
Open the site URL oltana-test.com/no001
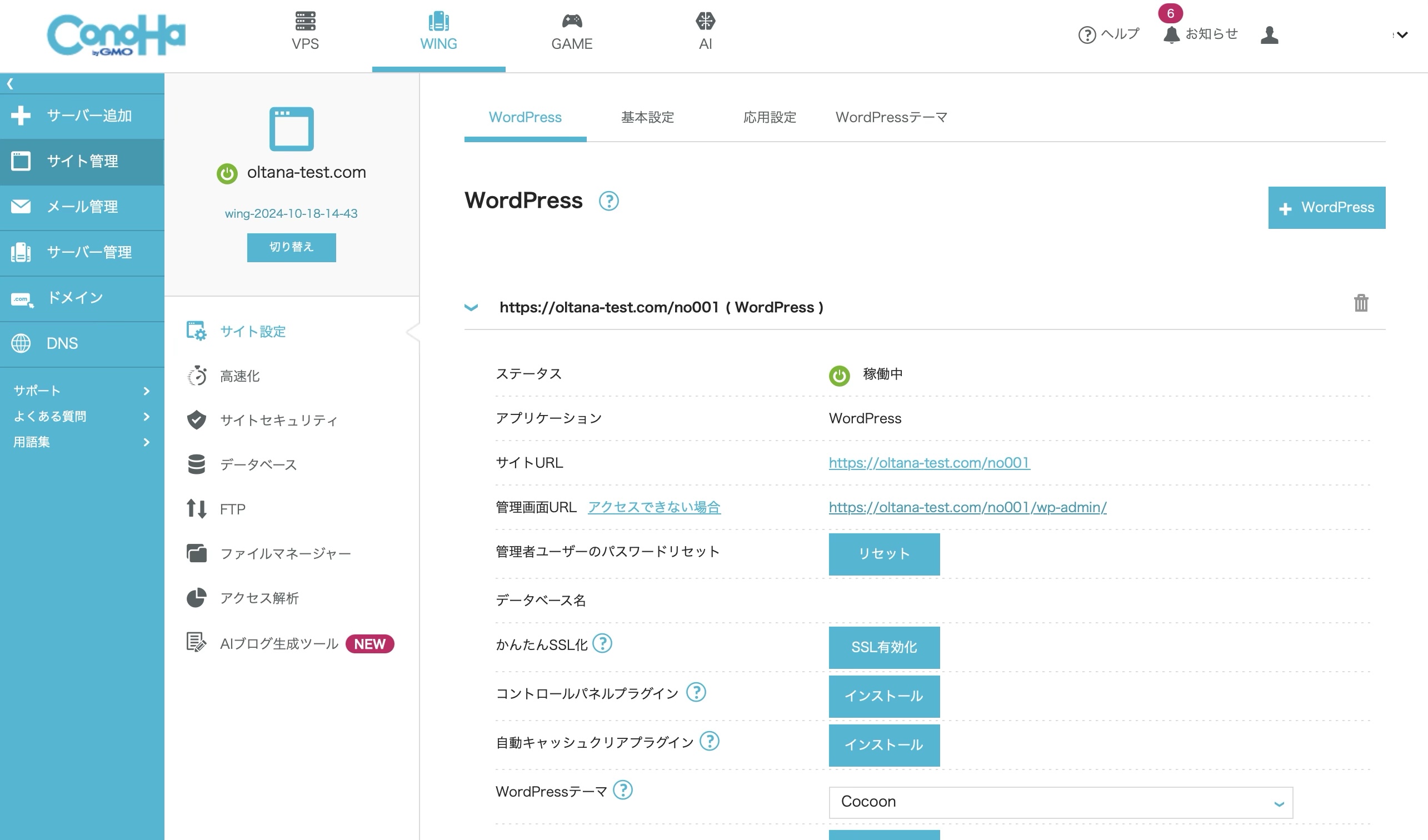point(930,463)
